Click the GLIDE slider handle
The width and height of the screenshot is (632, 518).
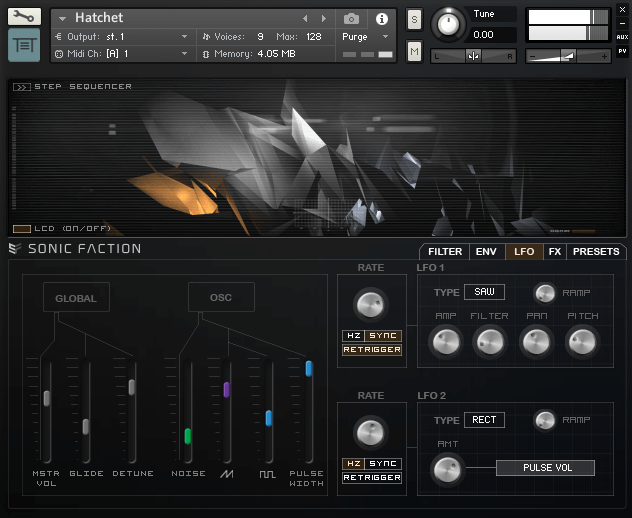86,426
